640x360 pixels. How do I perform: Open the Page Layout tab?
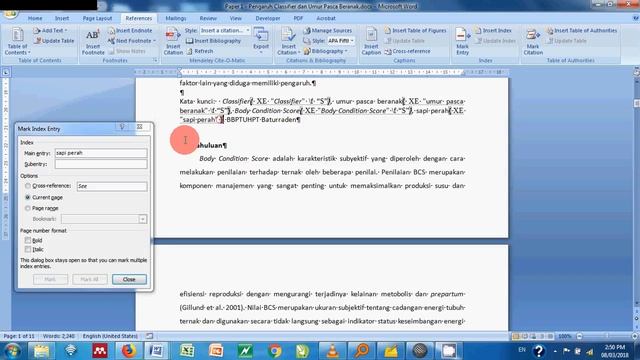point(97,18)
